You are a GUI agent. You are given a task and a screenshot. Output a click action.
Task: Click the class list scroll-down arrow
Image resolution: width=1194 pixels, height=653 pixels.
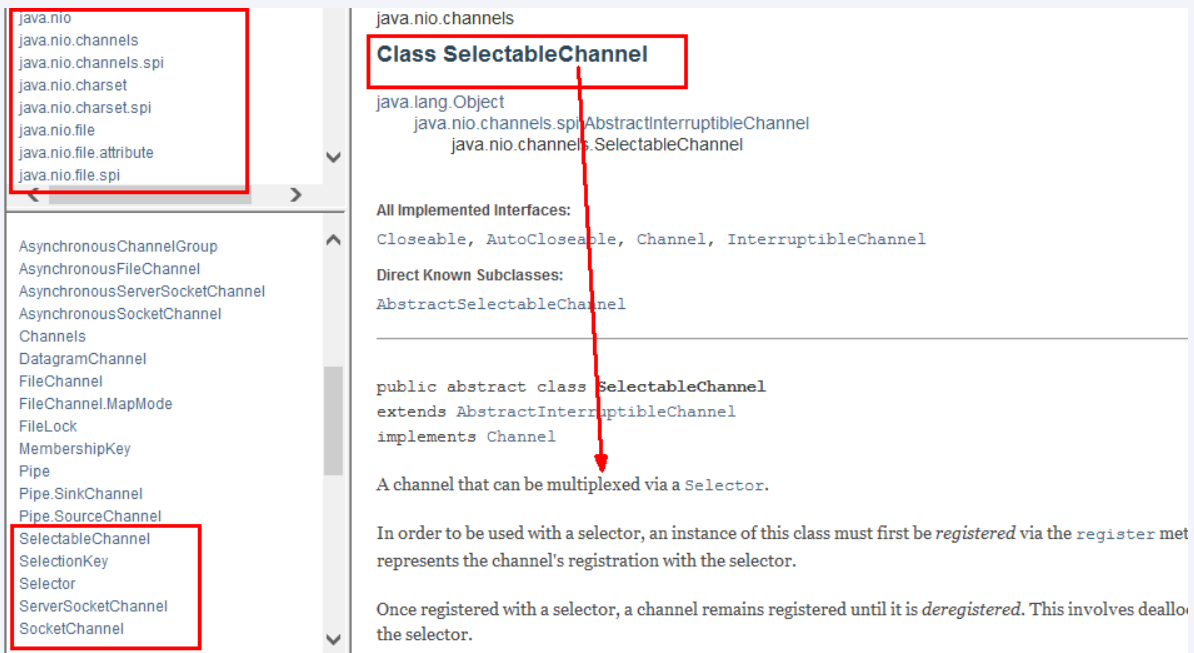tap(334, 638)
